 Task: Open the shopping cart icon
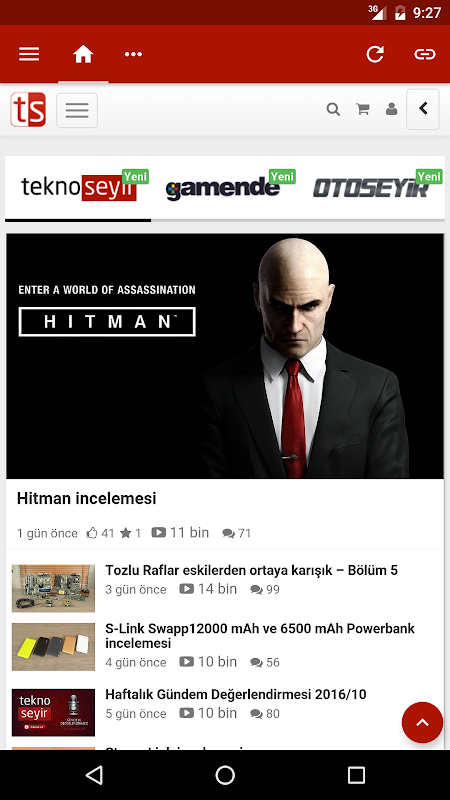click(x=363, y=109)
